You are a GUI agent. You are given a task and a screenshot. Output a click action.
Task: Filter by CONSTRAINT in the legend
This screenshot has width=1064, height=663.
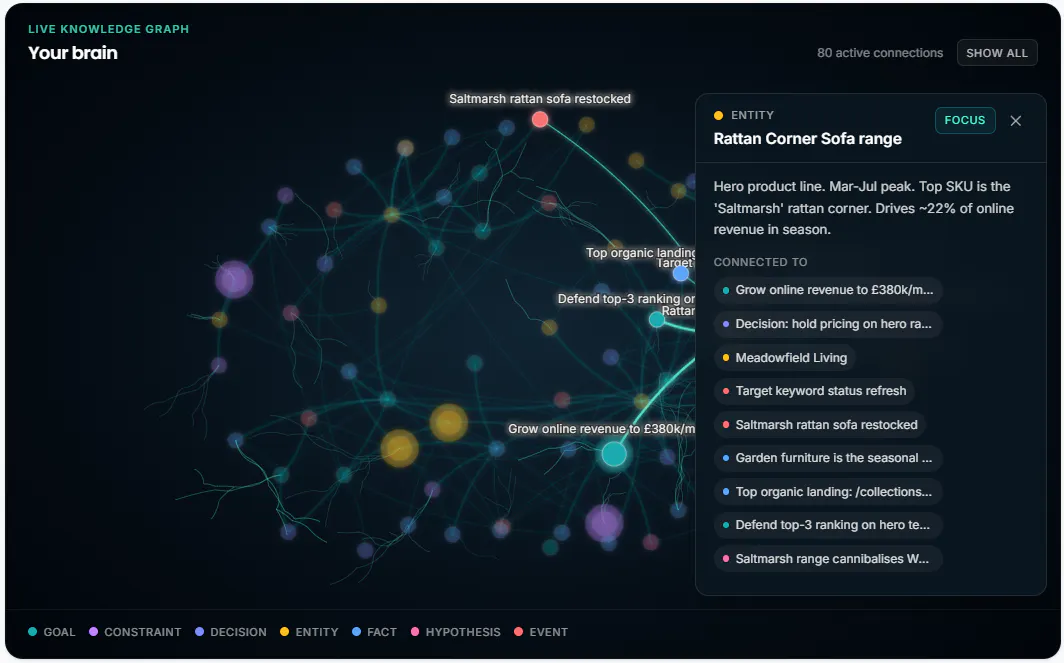(135, 632)
